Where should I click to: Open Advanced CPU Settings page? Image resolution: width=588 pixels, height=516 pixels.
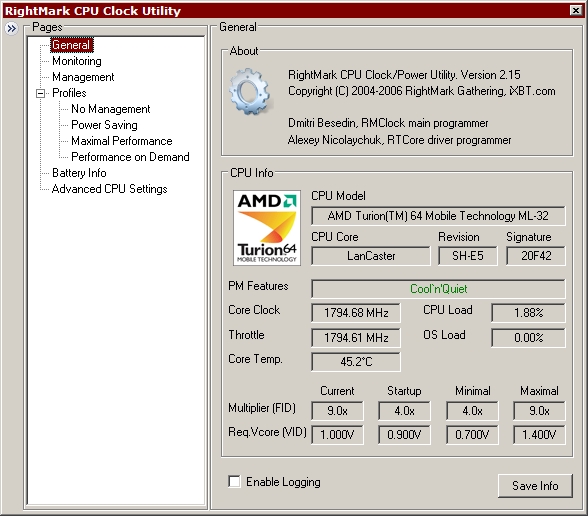coord(110,189)
